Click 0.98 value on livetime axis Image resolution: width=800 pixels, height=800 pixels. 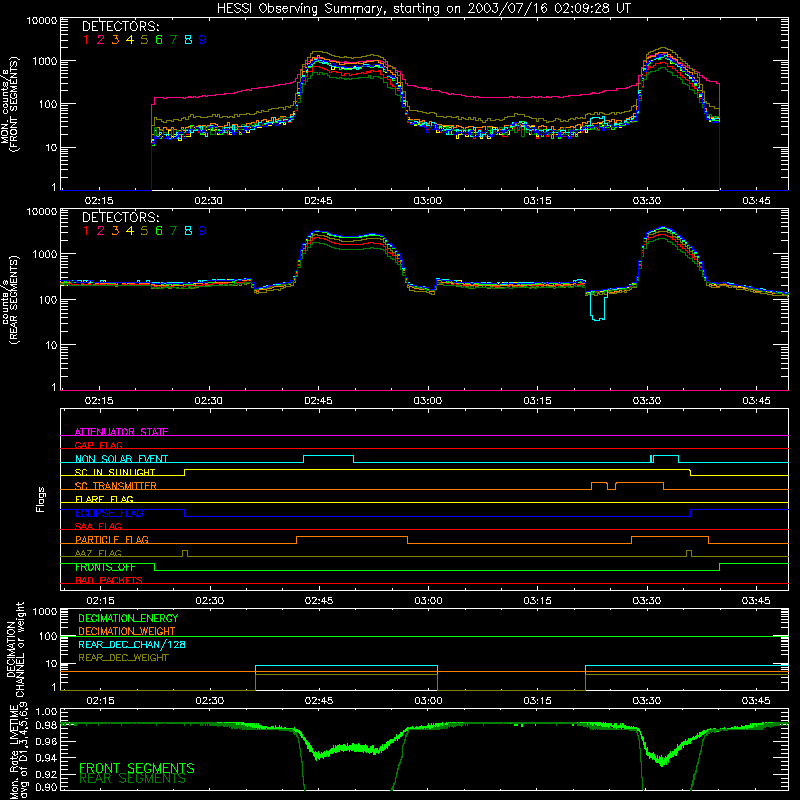click(x=46, y=725)
